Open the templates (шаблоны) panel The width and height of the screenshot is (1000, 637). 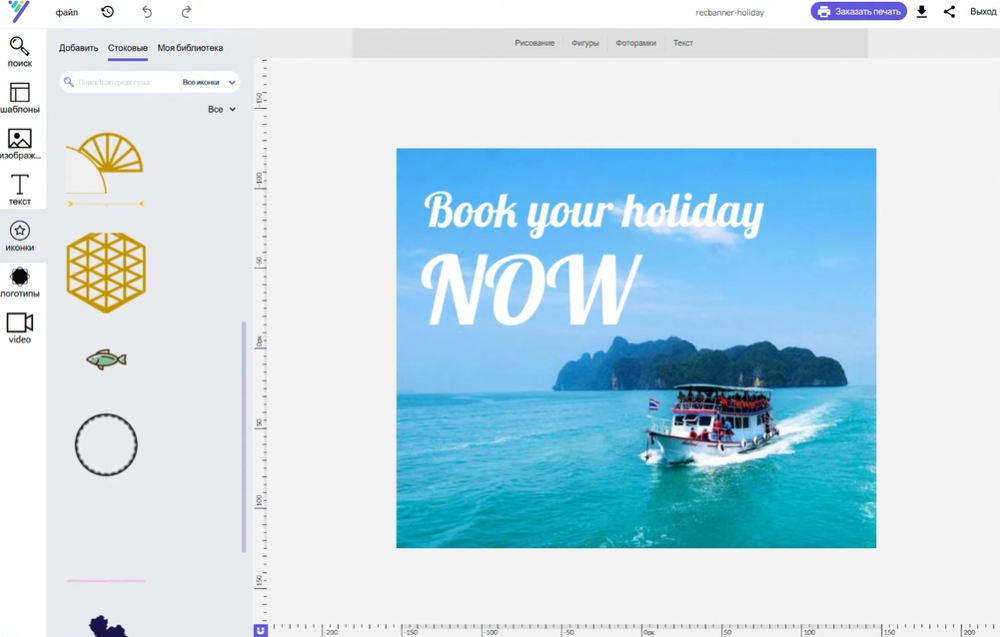[x=20, y=98]
